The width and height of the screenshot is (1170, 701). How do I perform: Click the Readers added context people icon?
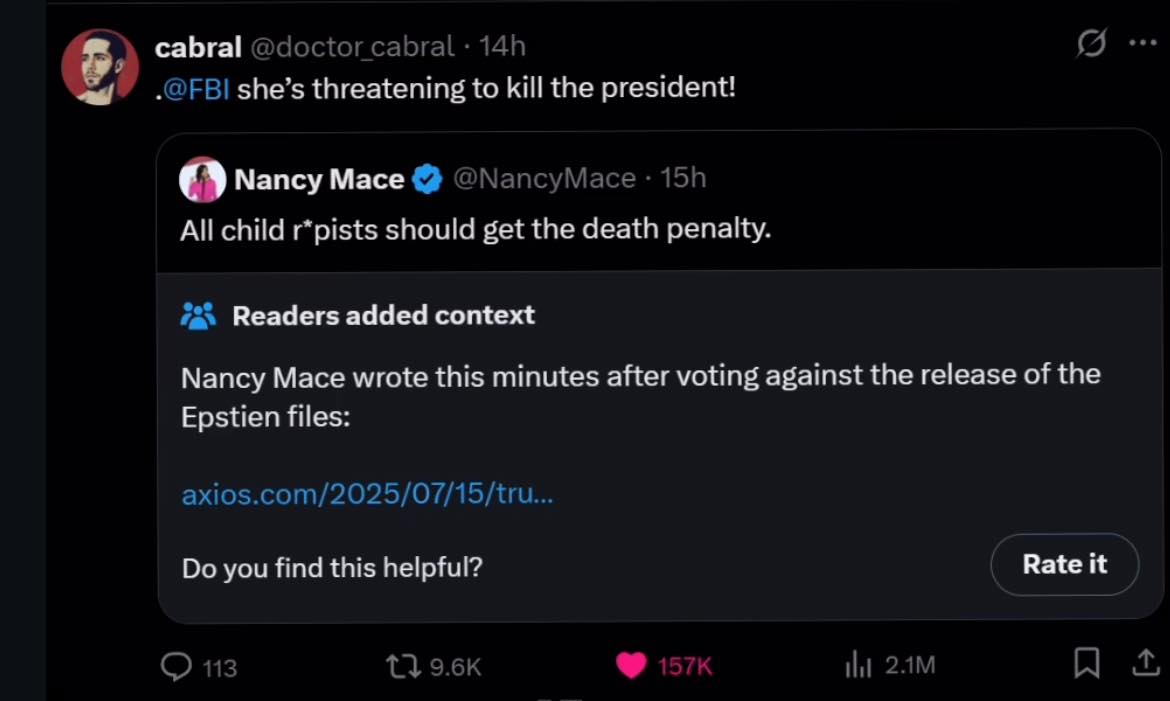199,315
